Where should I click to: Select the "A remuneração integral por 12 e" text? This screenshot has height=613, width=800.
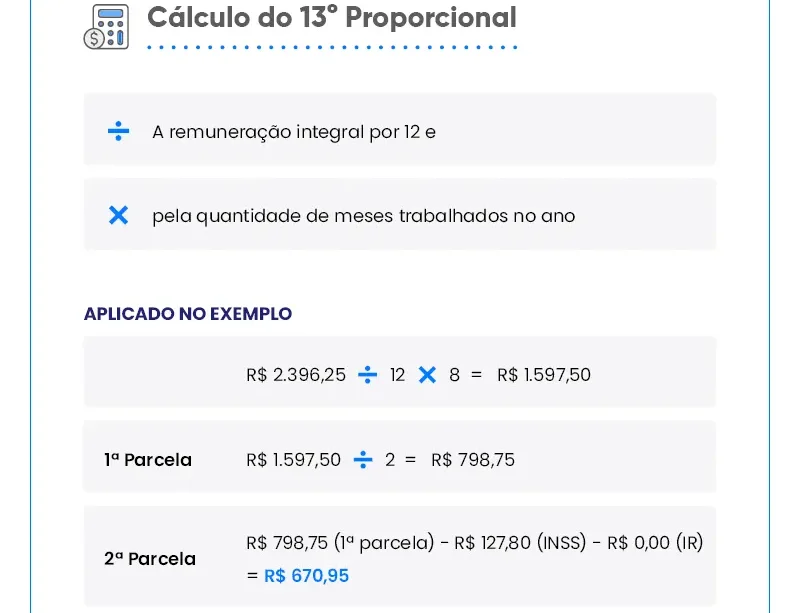pos(293,131)
